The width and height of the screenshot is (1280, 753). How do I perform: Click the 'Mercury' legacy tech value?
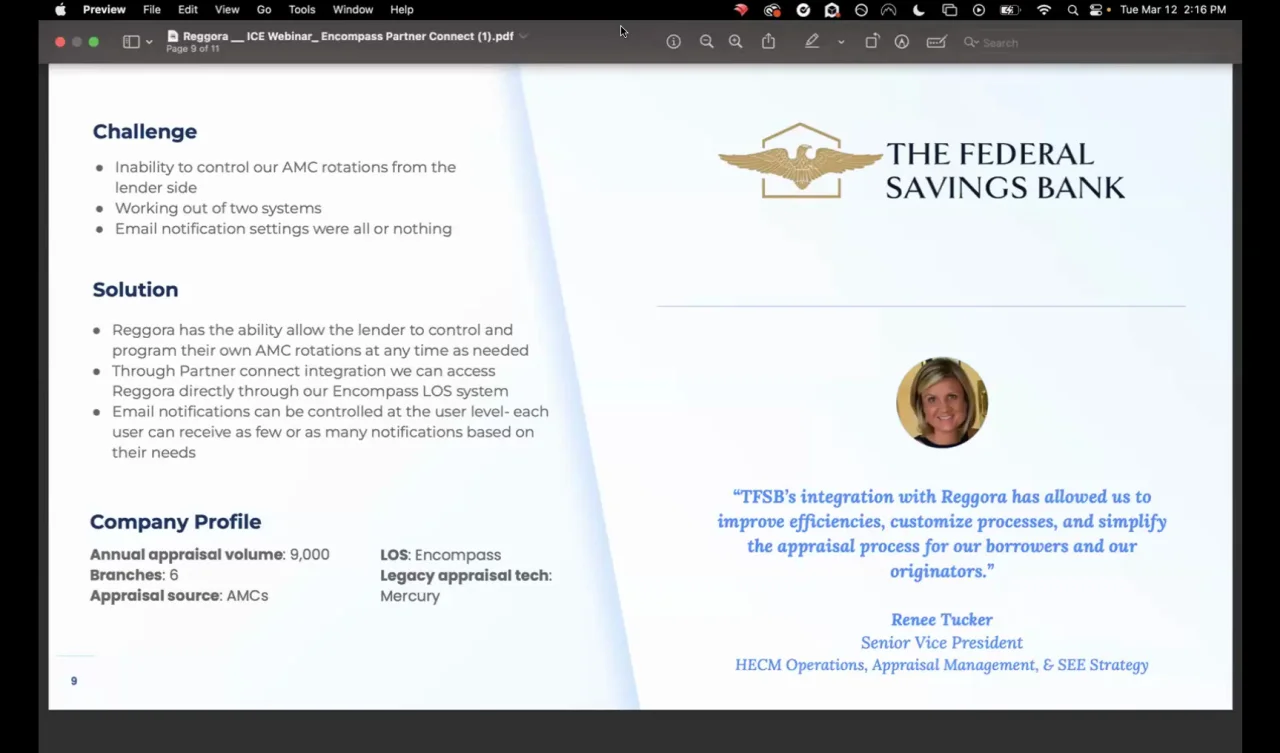pyautogui.click(x=410, y=595)
